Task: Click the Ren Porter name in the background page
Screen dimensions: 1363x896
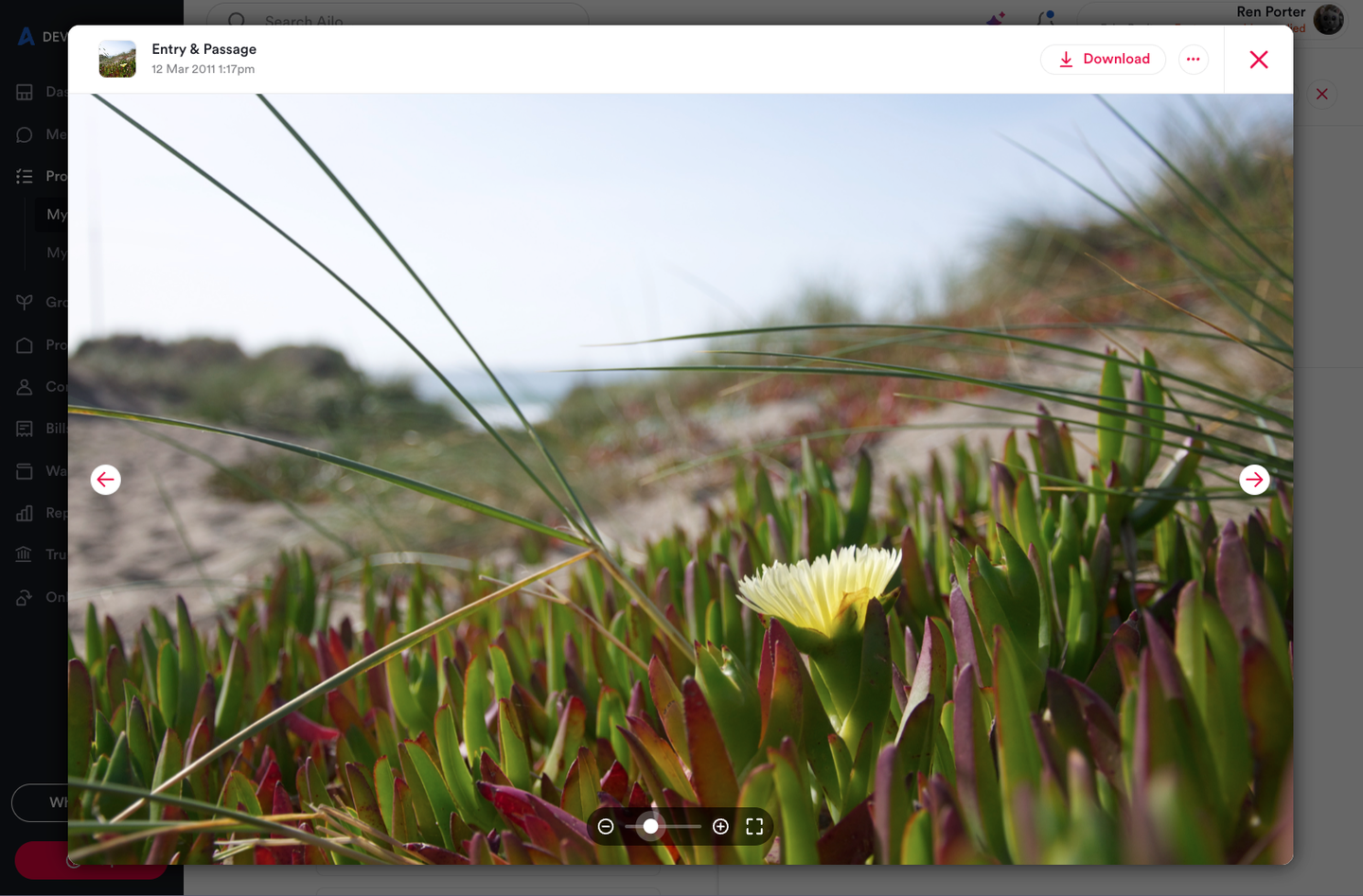Action: [x=1270, y=11]
